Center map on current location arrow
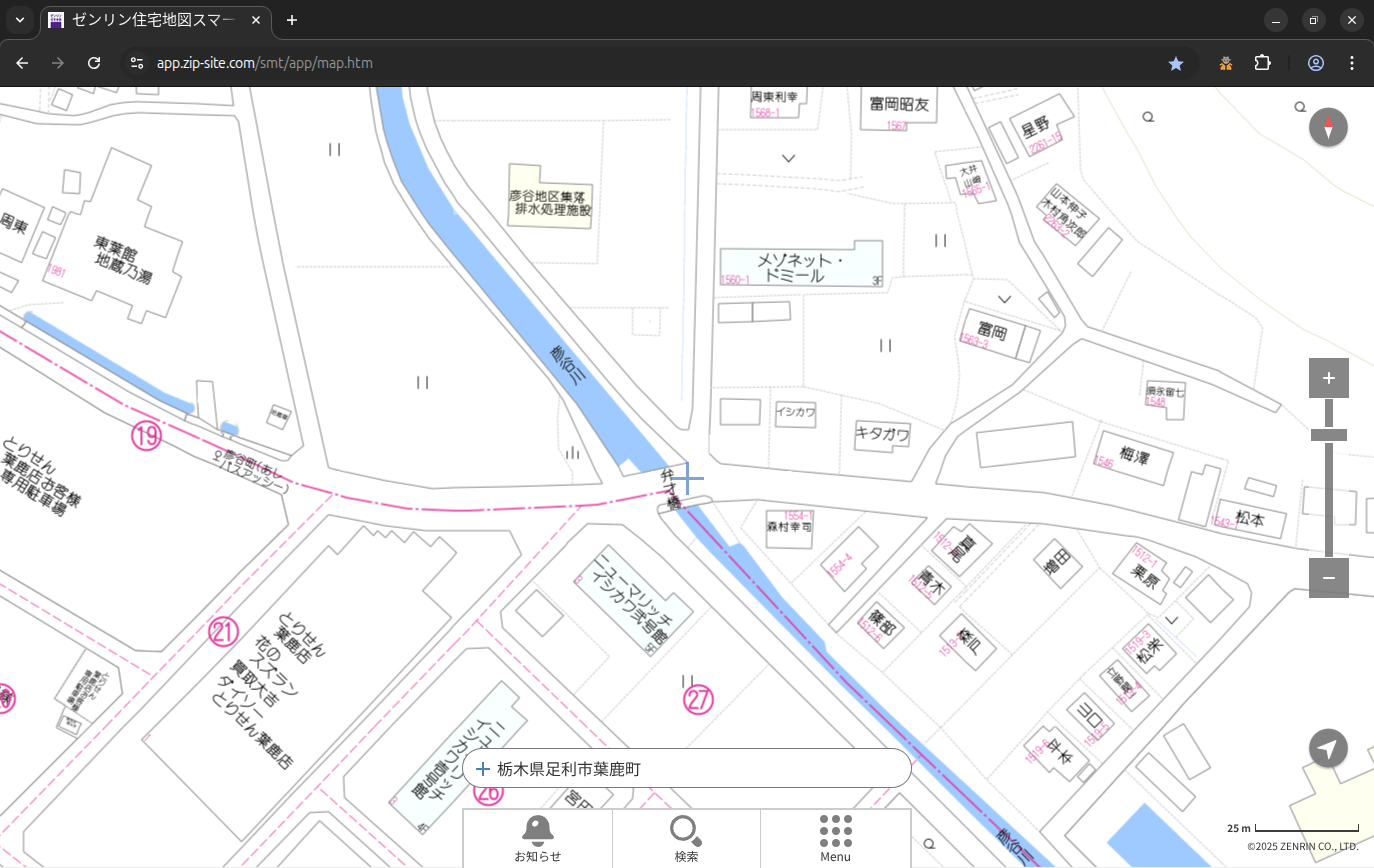This screenshot has width=1374, height=868. tap(1328, 748)
